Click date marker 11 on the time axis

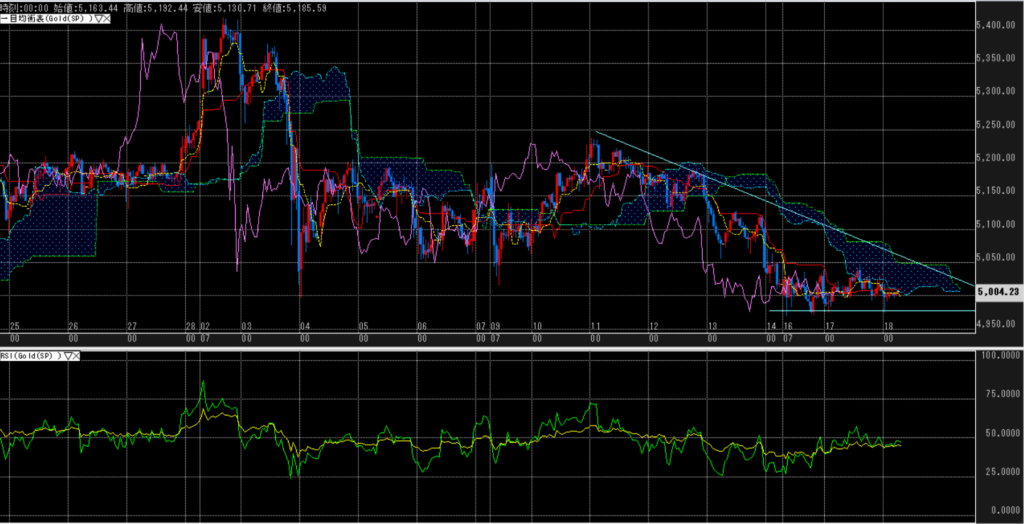594,327
